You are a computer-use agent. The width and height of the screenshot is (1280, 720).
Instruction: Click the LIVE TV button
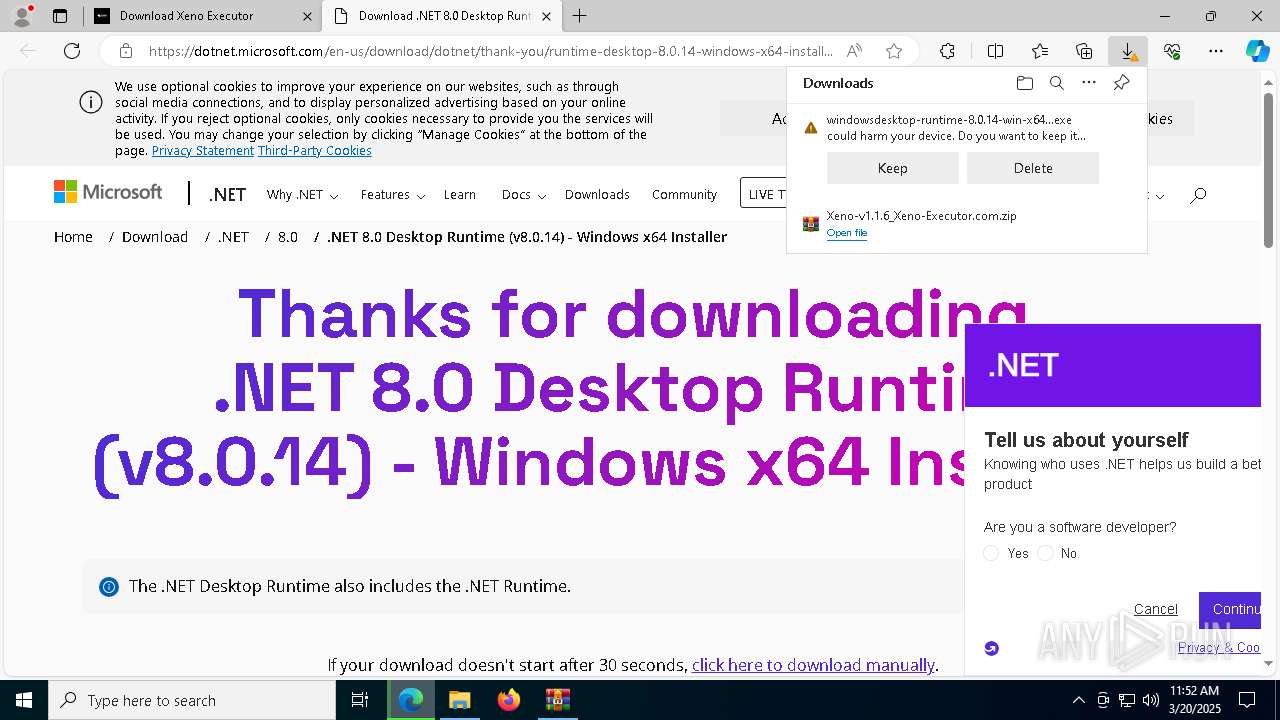point(764,194)
